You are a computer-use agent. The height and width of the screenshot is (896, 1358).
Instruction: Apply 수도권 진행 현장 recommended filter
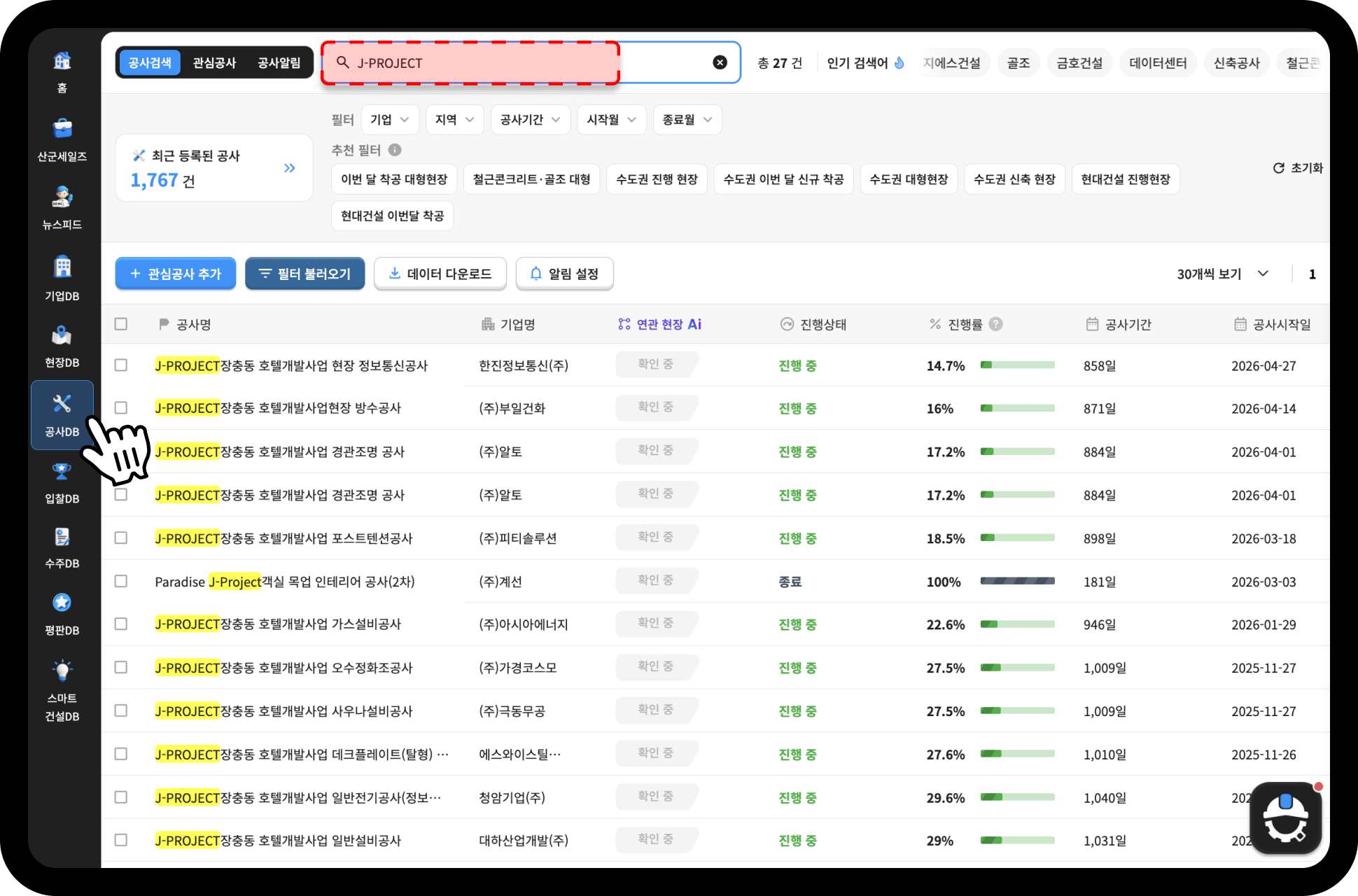pyautogui.click(x=657, y=179)
